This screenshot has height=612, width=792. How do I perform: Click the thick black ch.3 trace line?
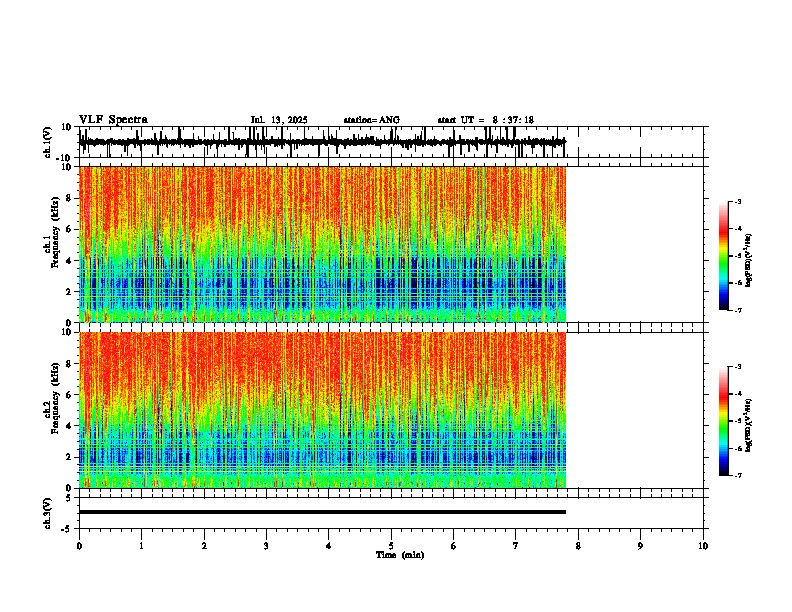(x=322, y=512)
